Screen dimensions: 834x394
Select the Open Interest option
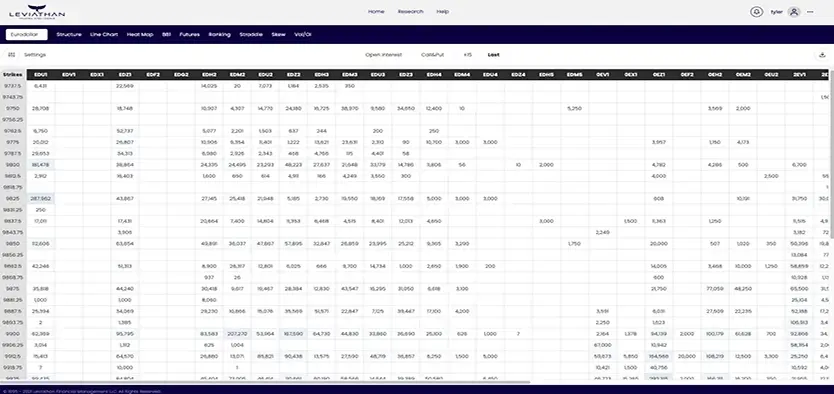383,55
